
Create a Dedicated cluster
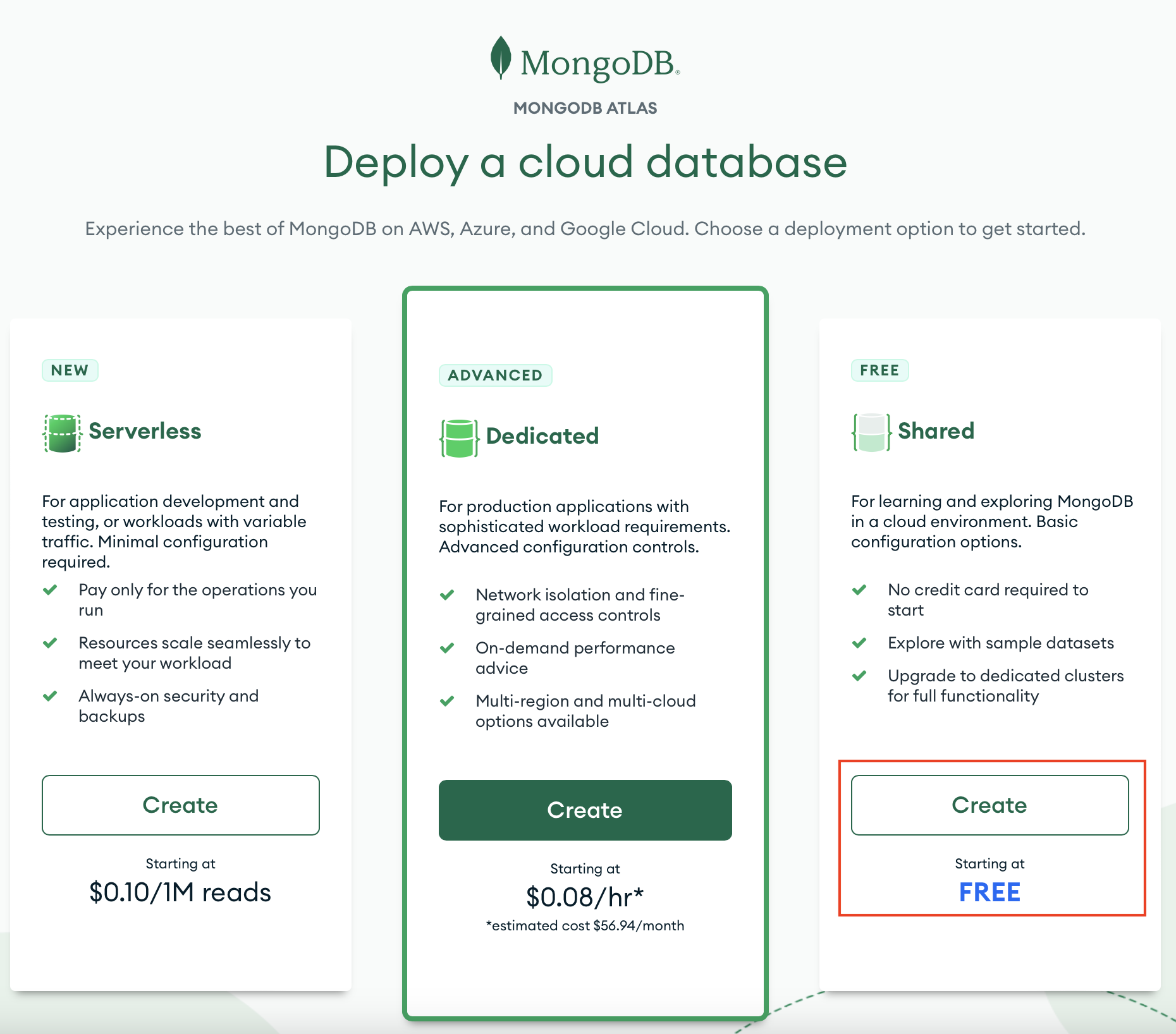(x=585, y=810)
